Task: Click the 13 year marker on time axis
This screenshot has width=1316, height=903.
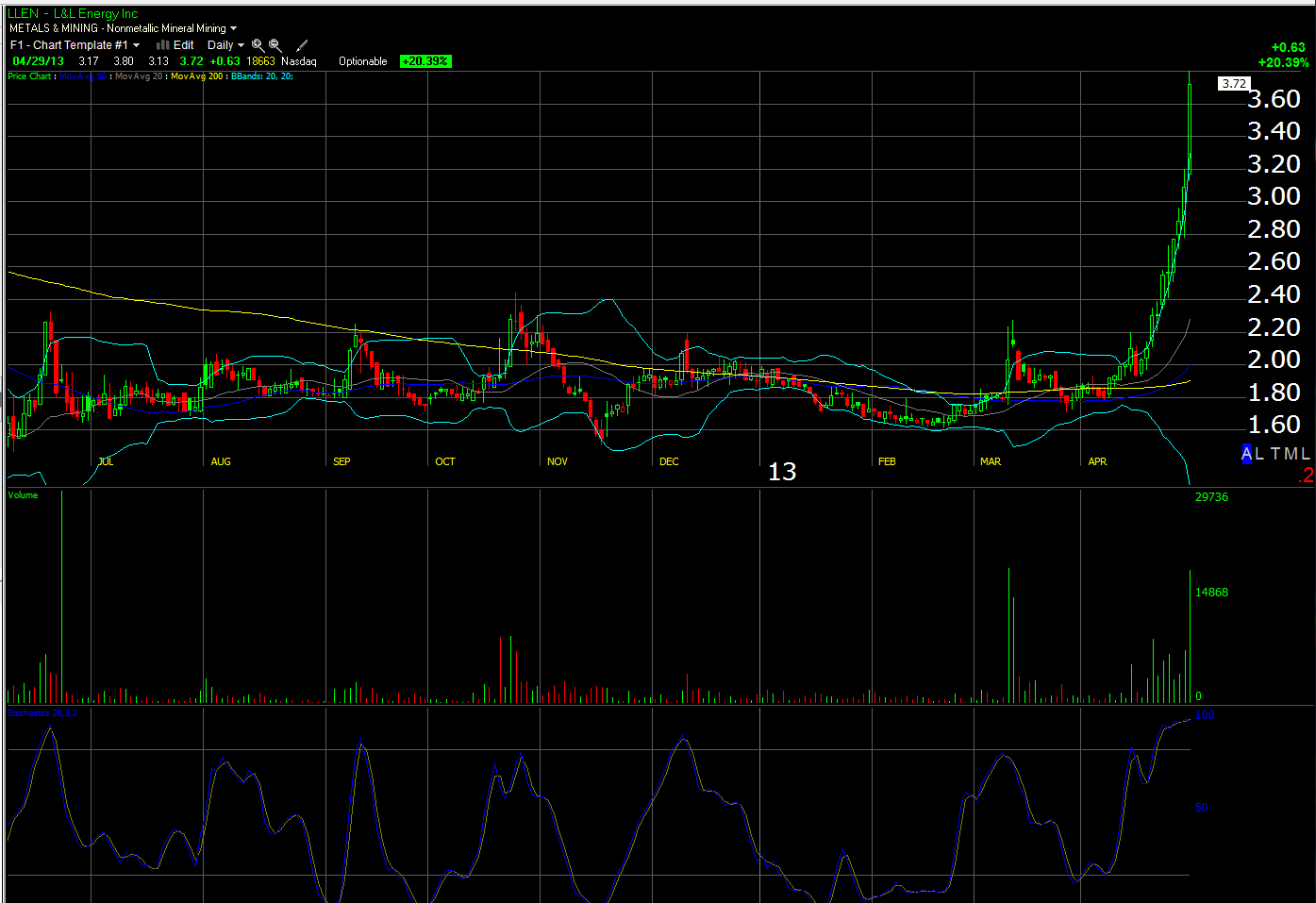Action: pos(782,472)
